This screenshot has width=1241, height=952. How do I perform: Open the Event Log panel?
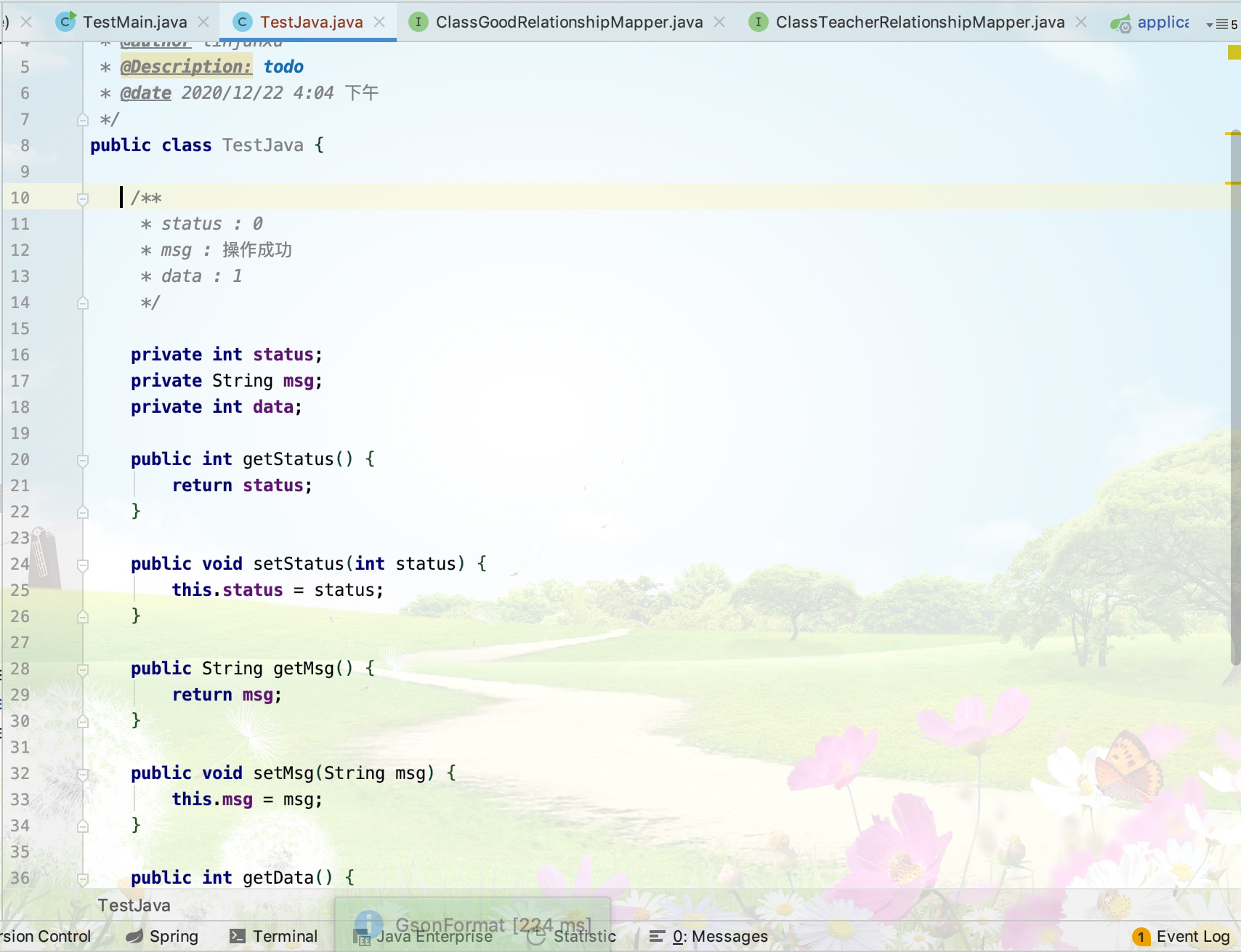point(1181,936)
